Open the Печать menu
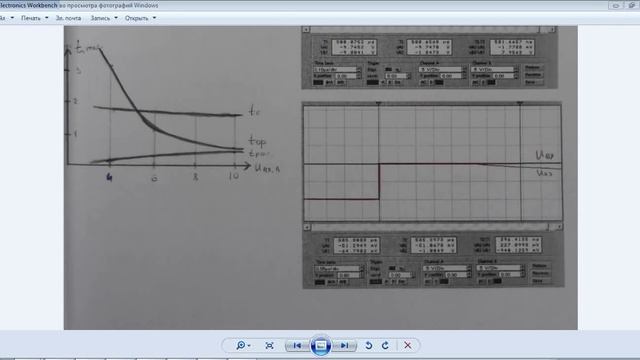The height and width of the screenshot is (360, 640). 34,18
